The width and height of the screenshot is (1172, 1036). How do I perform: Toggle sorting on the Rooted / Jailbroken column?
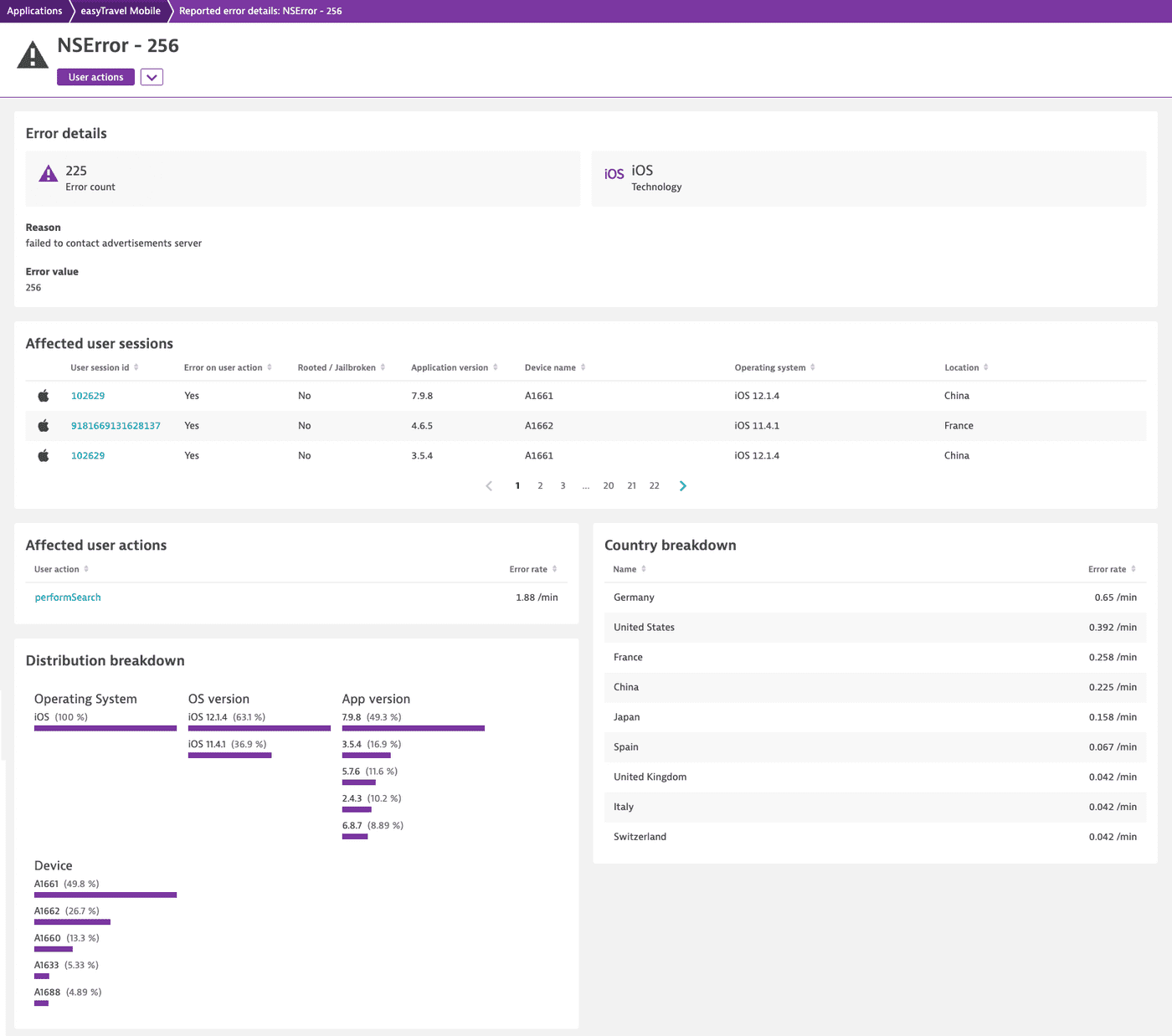click(383, 367)
